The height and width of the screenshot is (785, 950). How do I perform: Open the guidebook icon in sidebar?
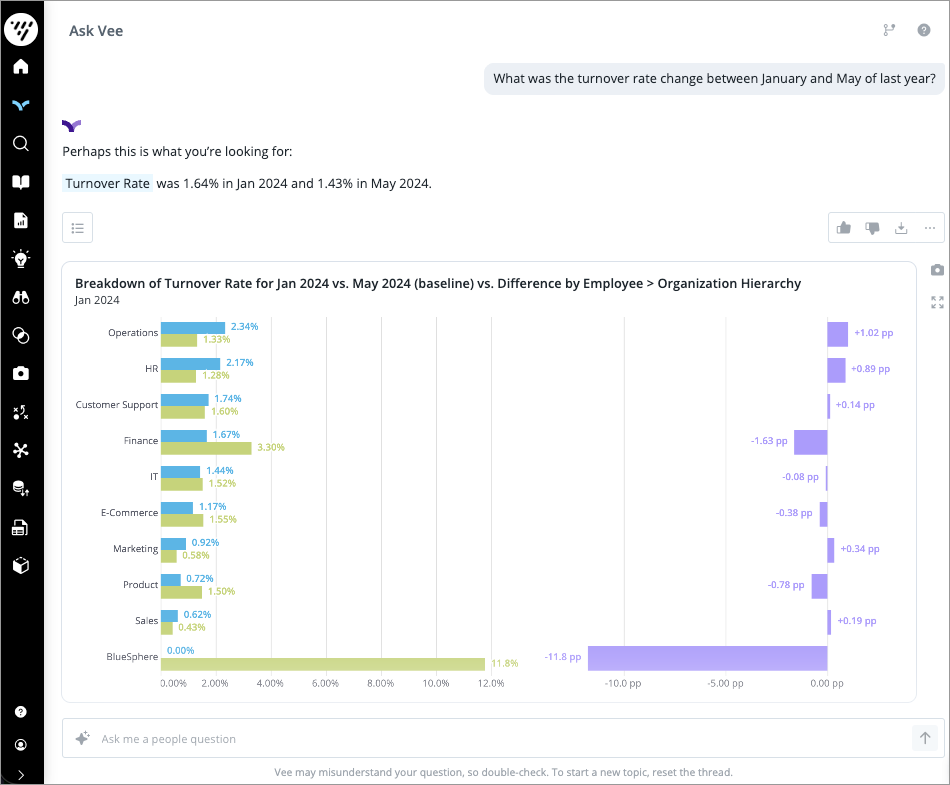coord(21,182)
